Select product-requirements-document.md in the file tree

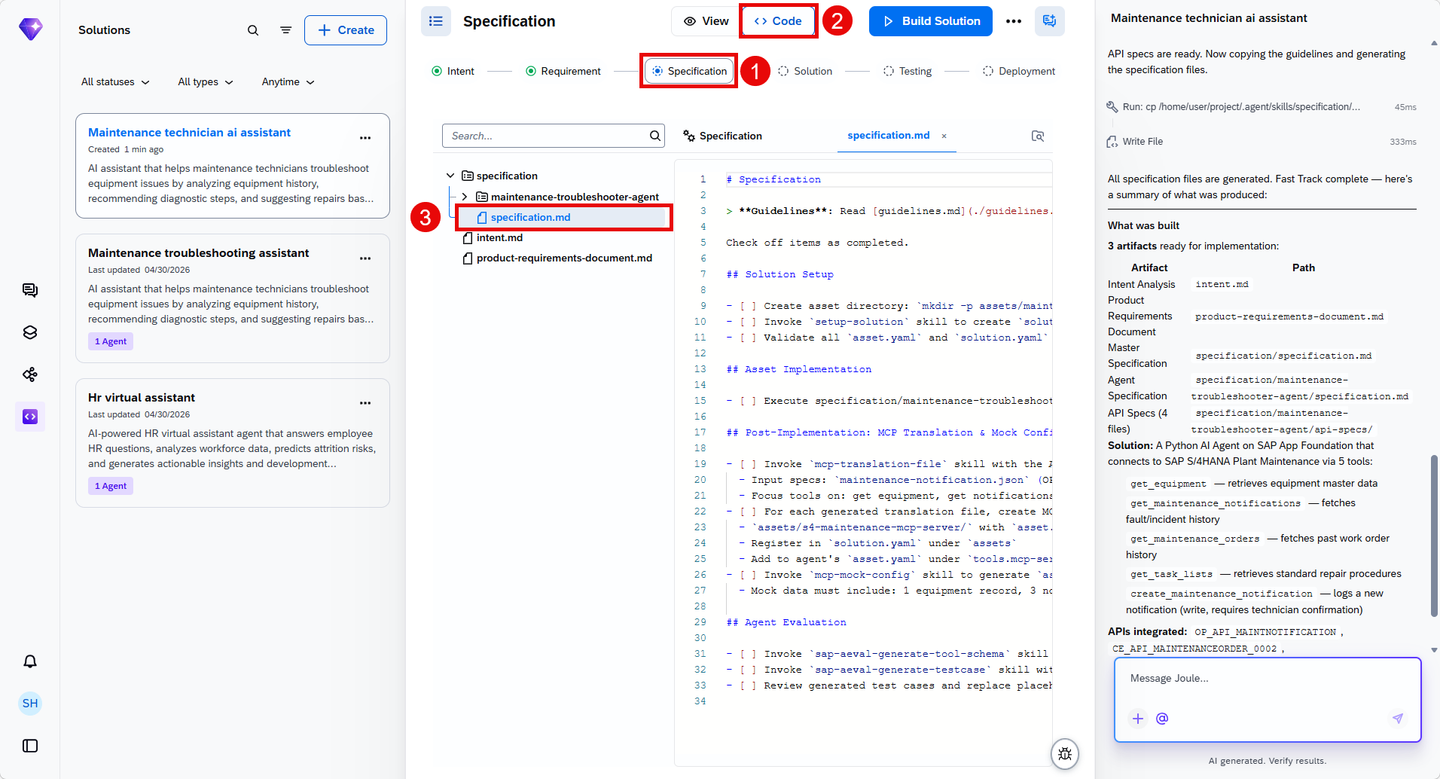pos(557,258)
